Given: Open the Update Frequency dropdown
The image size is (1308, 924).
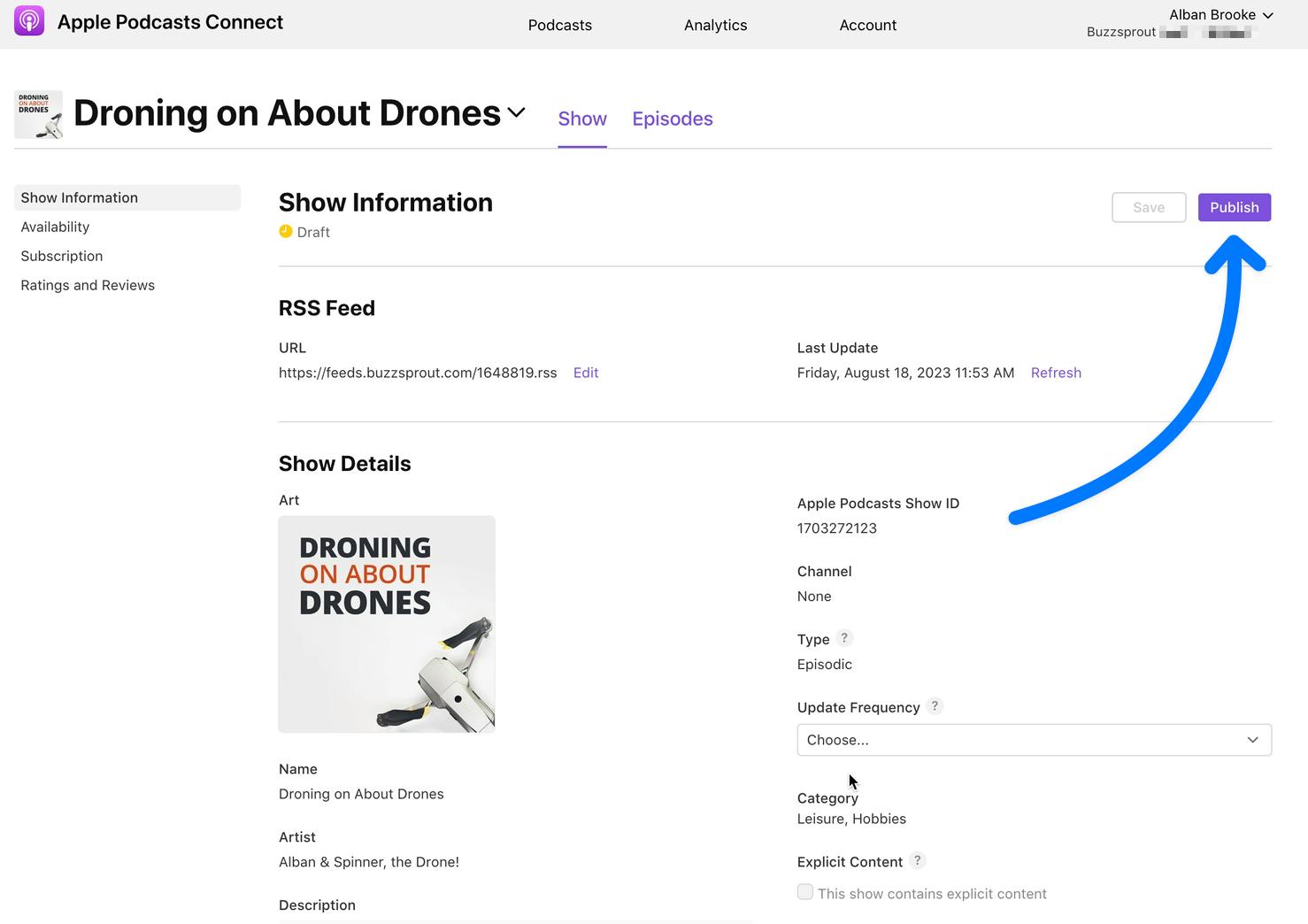Looking at the screenshot, I should (1033, 740).
